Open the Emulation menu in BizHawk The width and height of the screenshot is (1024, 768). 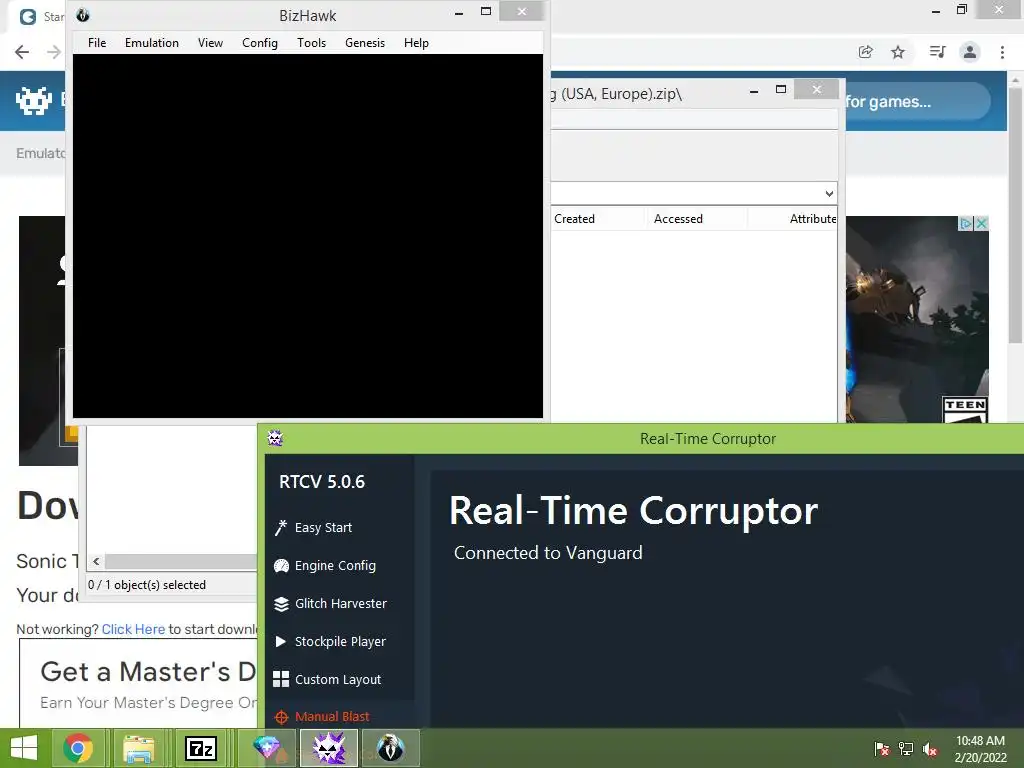(x=152, y=43)
